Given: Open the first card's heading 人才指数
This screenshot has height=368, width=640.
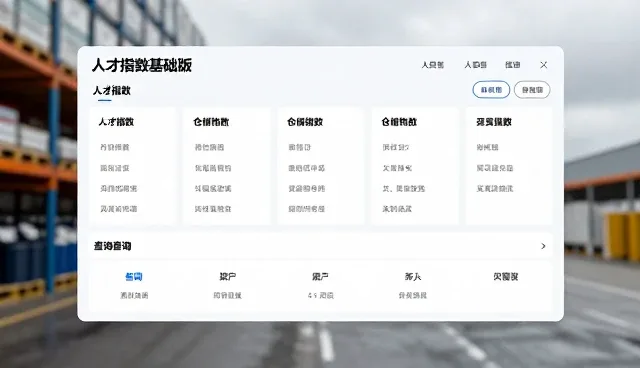Looking at the screenshot, I should point(116,122).
